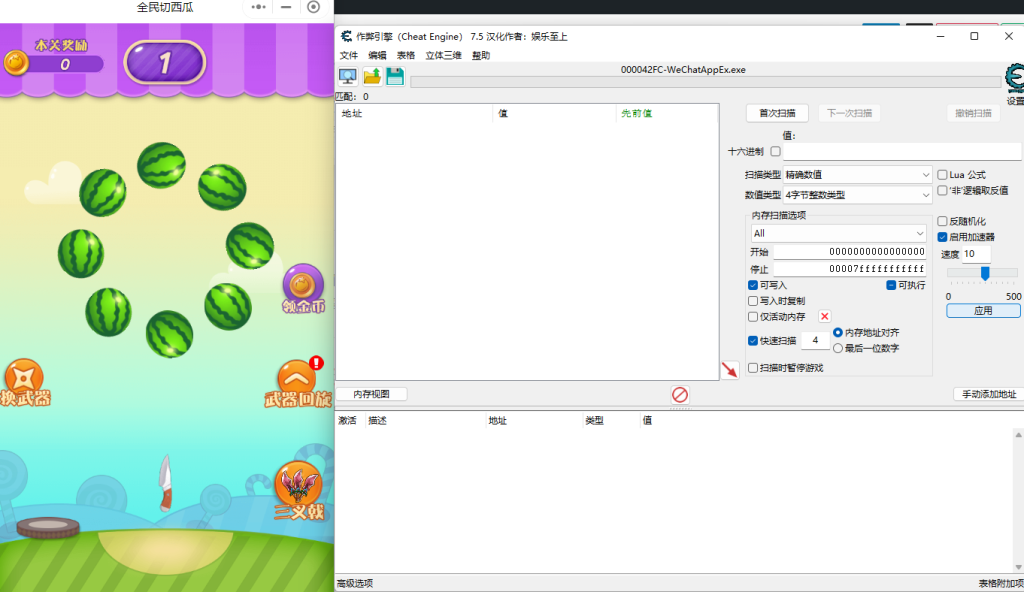Image resolution: width=1024 pixels, height=592 pixels.
Task: Click the Cheat Engine title bar logo
Action: coord(347,37)
